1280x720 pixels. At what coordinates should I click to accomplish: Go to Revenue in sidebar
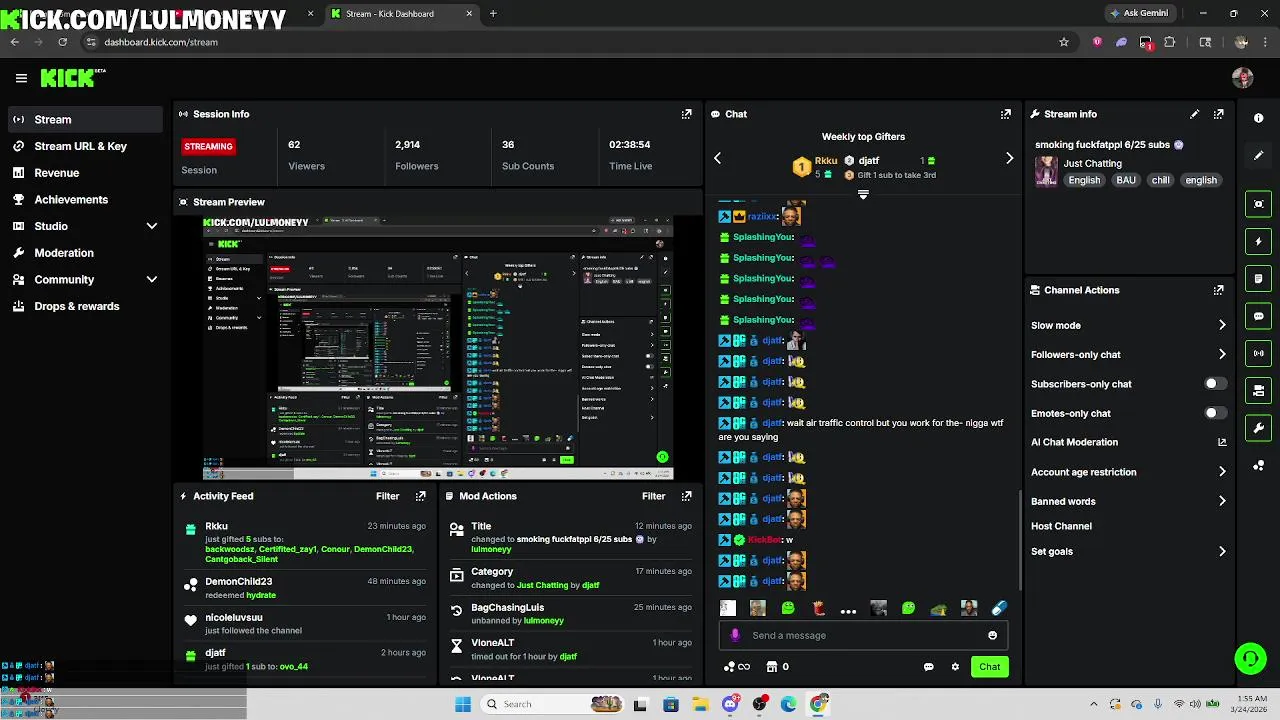[85, 173]
